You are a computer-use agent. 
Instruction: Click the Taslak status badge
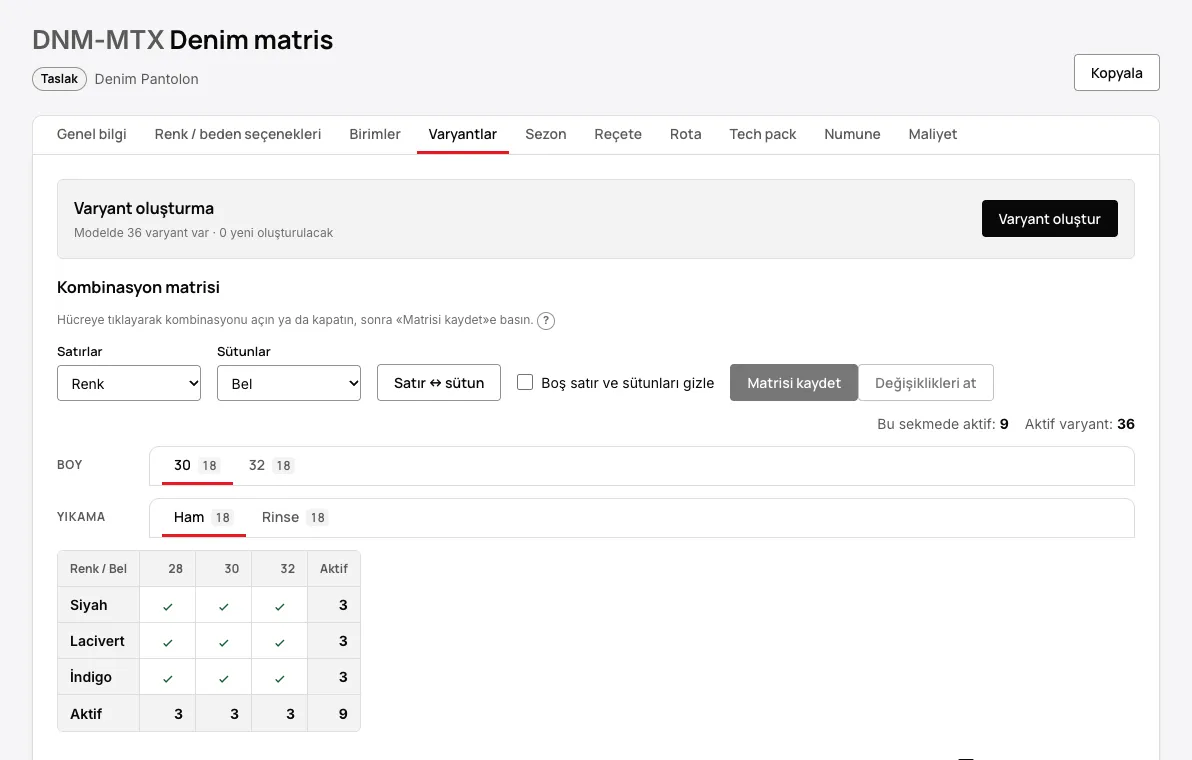(x=59, y=79)
